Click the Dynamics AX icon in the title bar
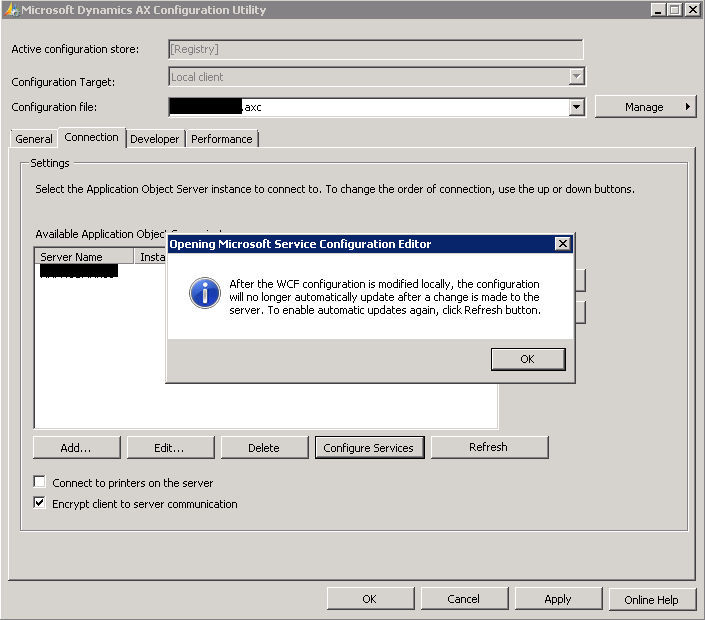 click(11, 9)
